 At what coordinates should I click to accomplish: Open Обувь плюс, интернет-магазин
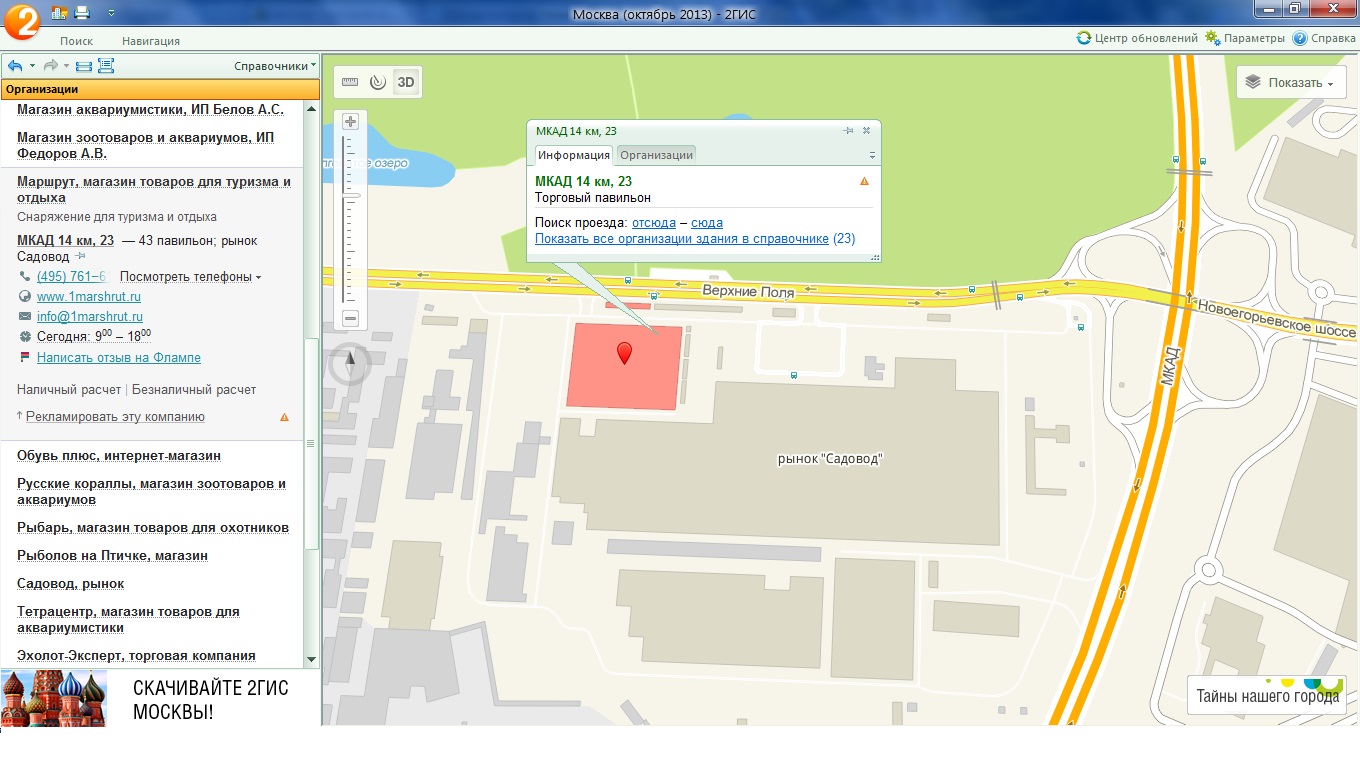pyautogui.click(x=119, y=455)
